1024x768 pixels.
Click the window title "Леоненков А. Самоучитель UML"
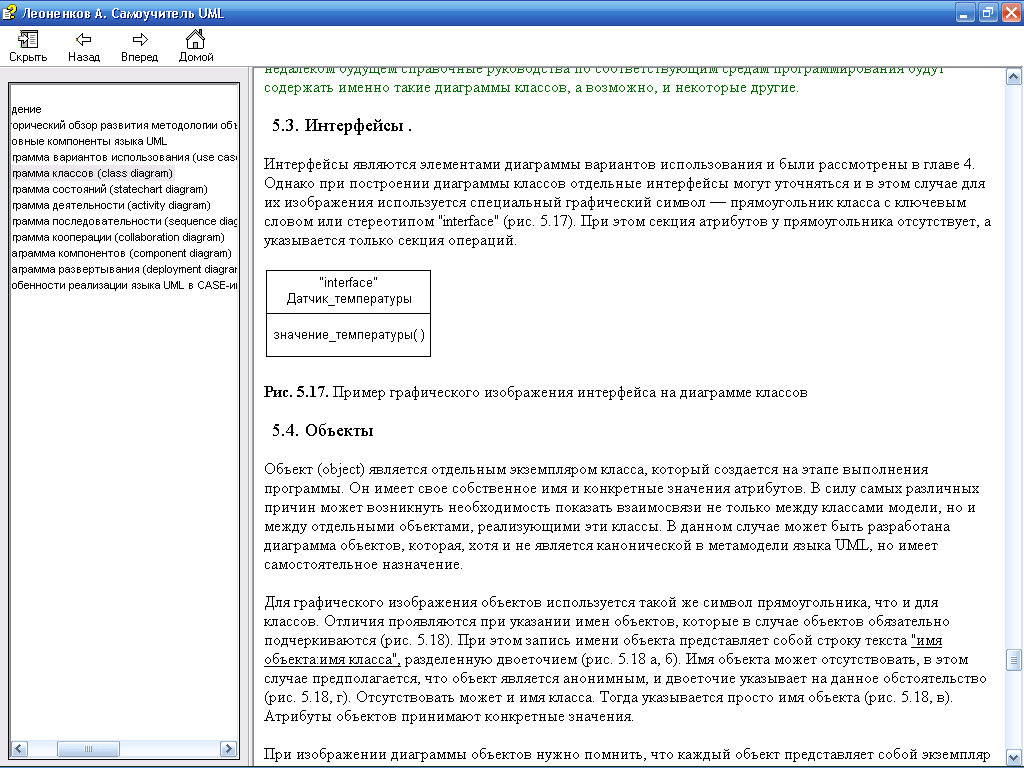pyautogui.click(x=123, y=13)
